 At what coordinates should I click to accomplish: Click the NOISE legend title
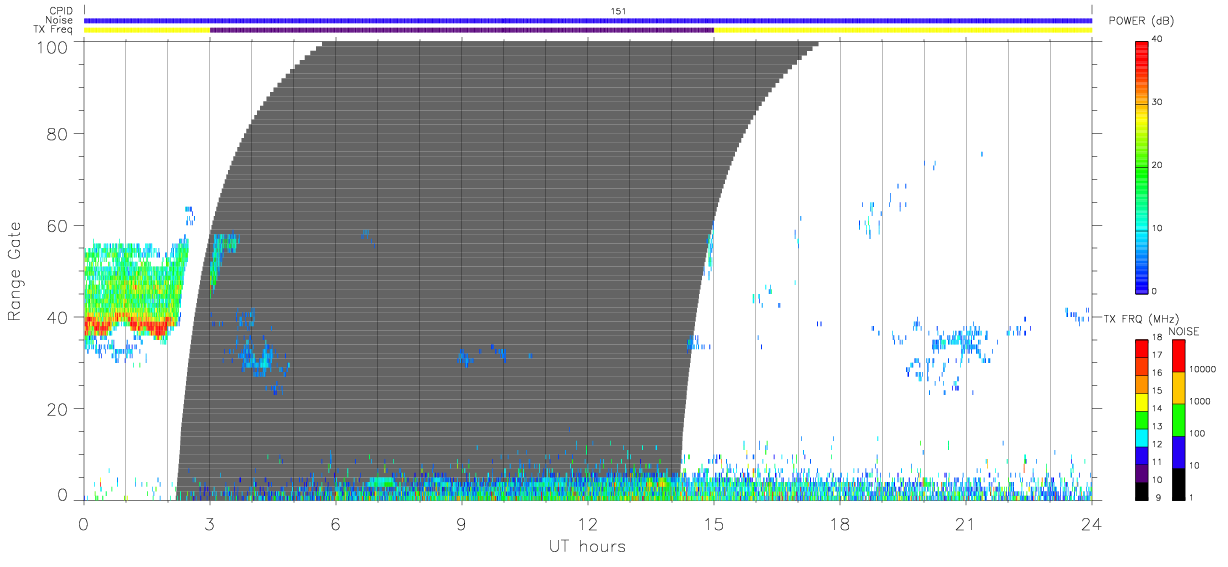1184,331
